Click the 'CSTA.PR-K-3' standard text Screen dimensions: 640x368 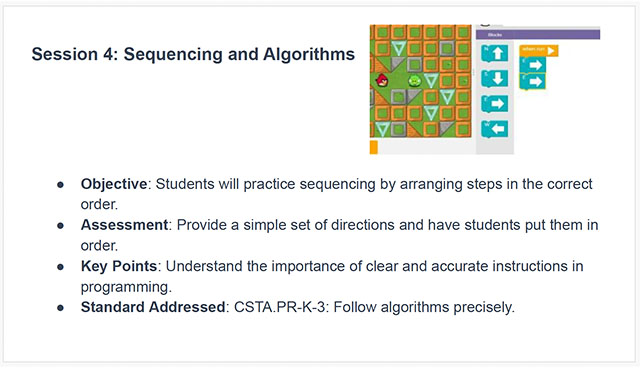tap(279, 307)
